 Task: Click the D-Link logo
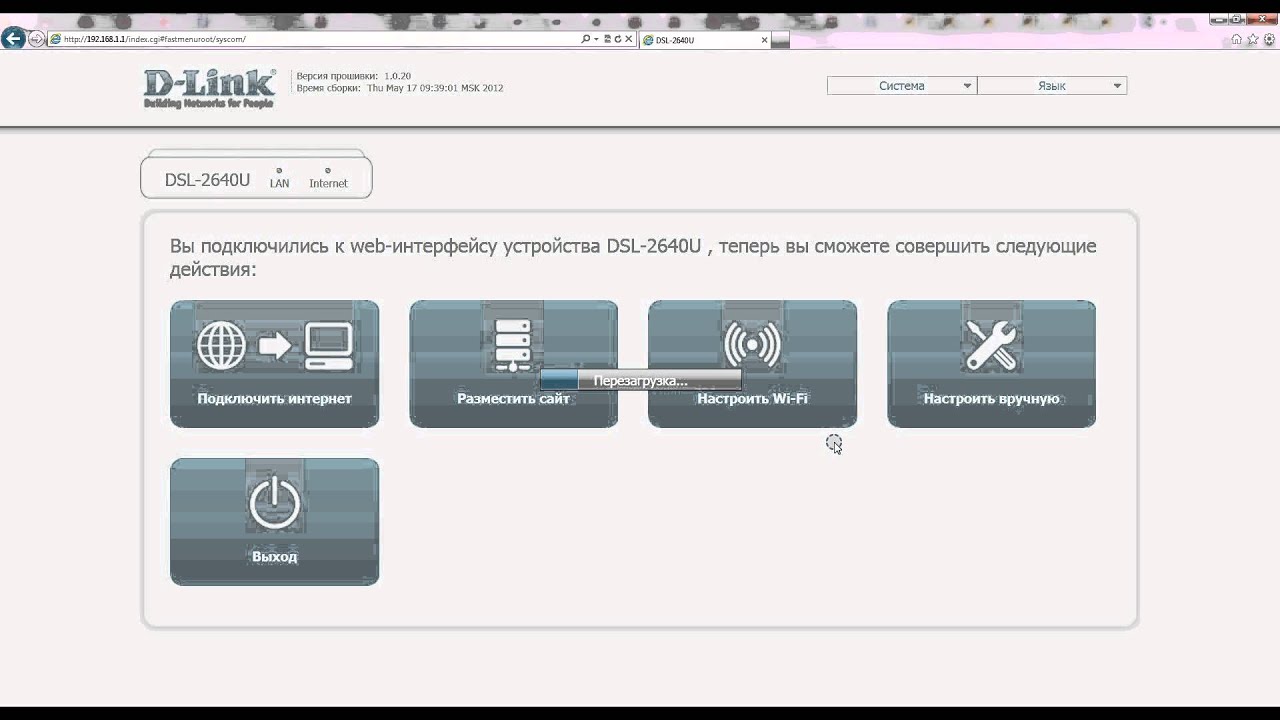pos(210,88)
